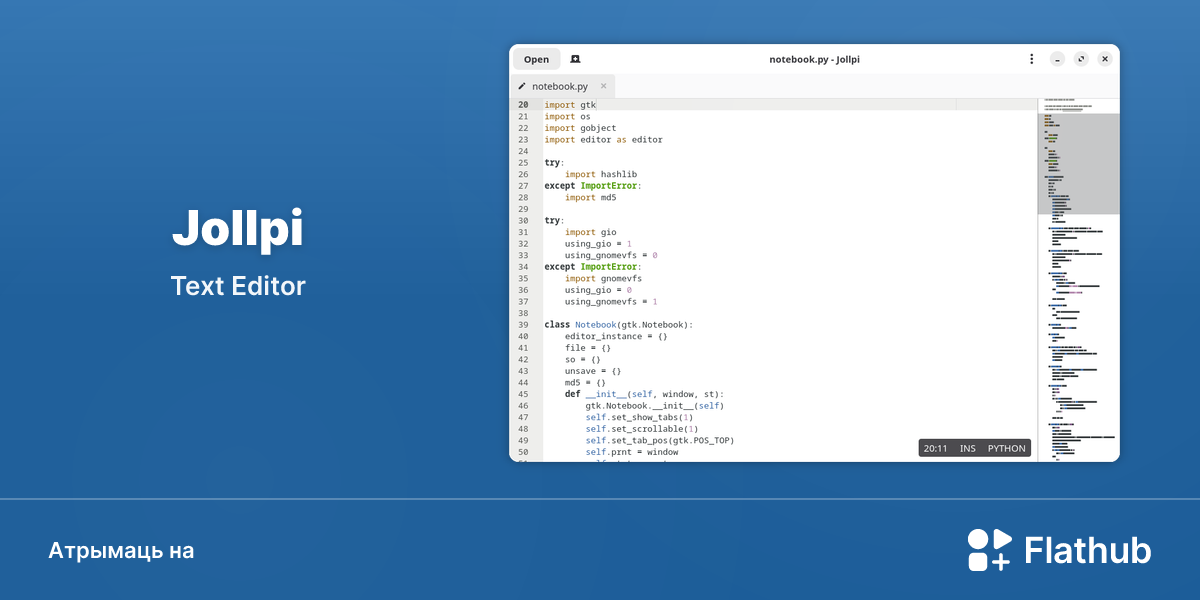Click the line 'class Notebook(gtk.Notebook):'
Screen dimensions: 1200x600
pos(619,325)
